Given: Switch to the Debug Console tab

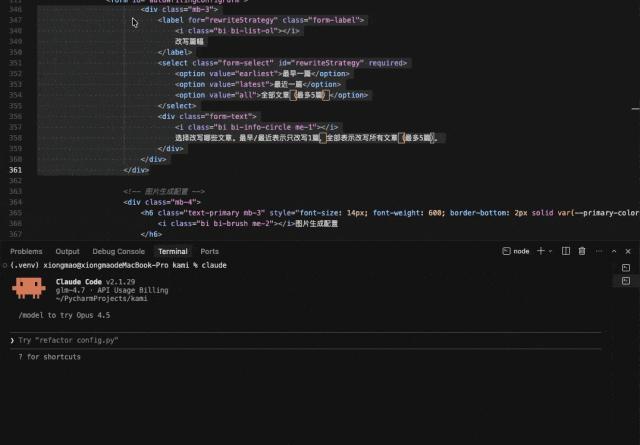Looking at the screenshot, I should [x=118, y=251].
